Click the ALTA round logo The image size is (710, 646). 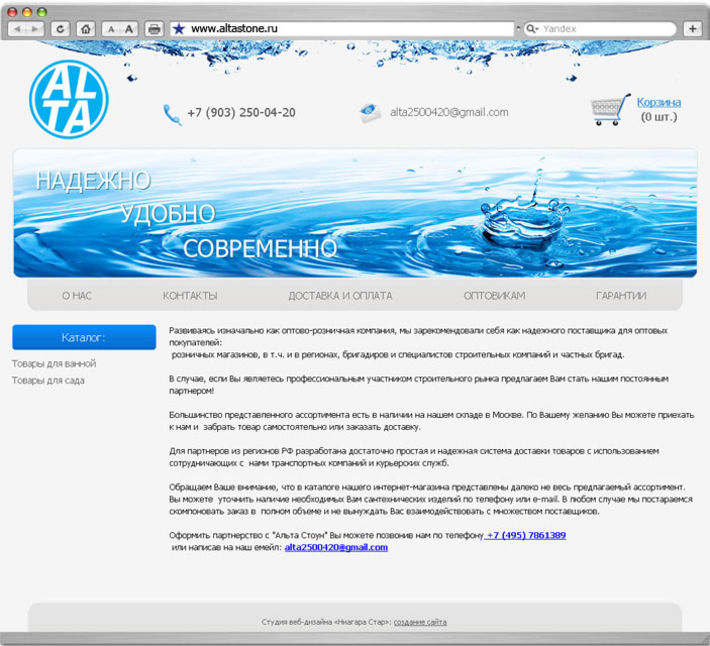[69, 99]
